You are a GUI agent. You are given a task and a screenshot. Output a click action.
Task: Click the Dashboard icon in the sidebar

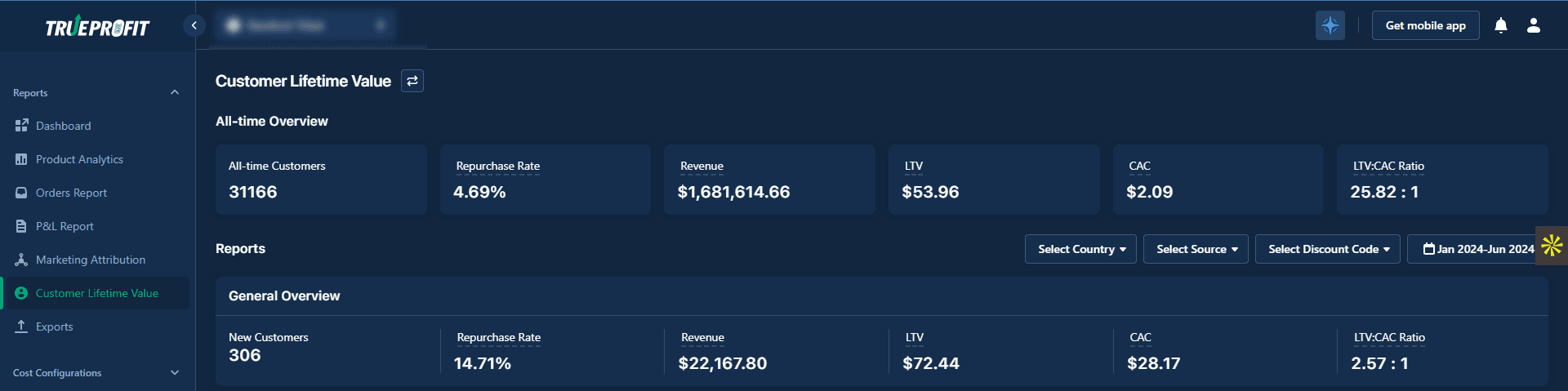21,126
